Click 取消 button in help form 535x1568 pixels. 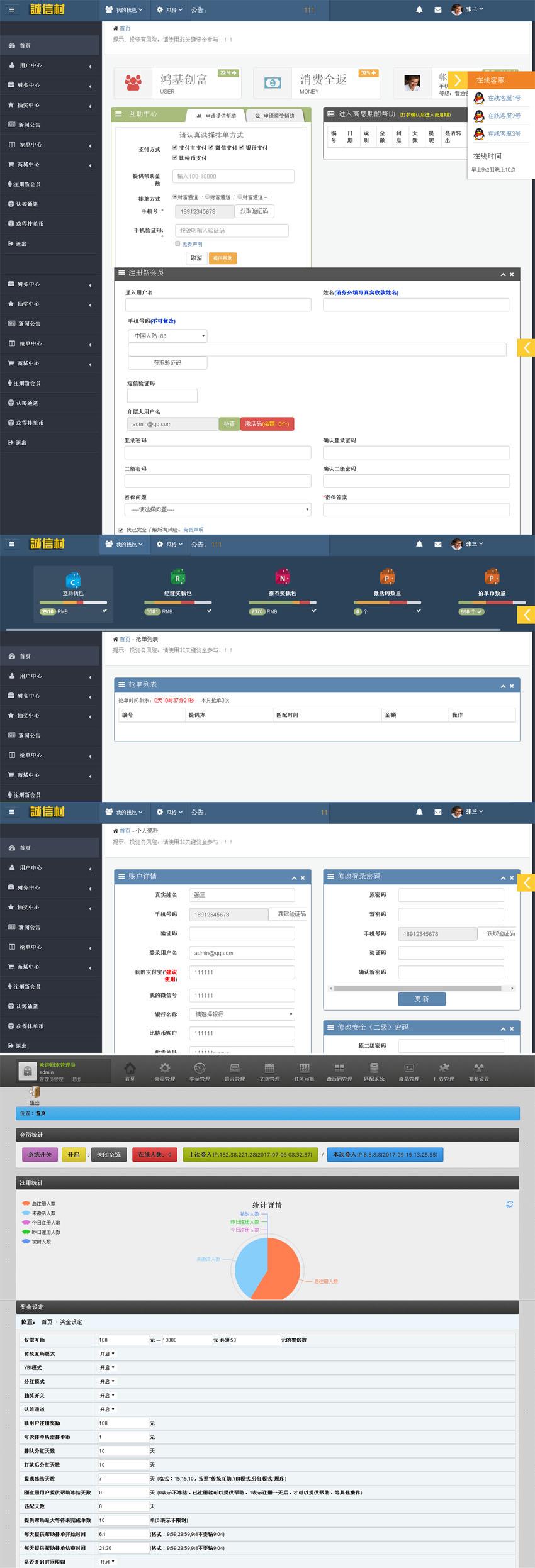pos(196,258)
